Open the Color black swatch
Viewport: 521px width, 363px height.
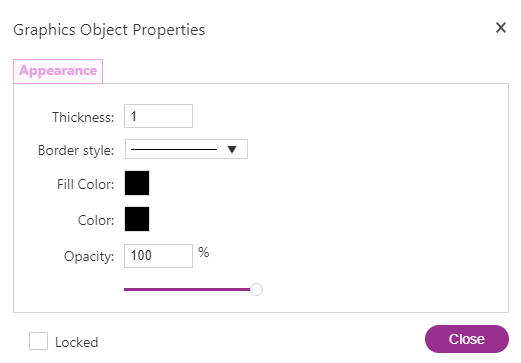click(x=137, y=219)
